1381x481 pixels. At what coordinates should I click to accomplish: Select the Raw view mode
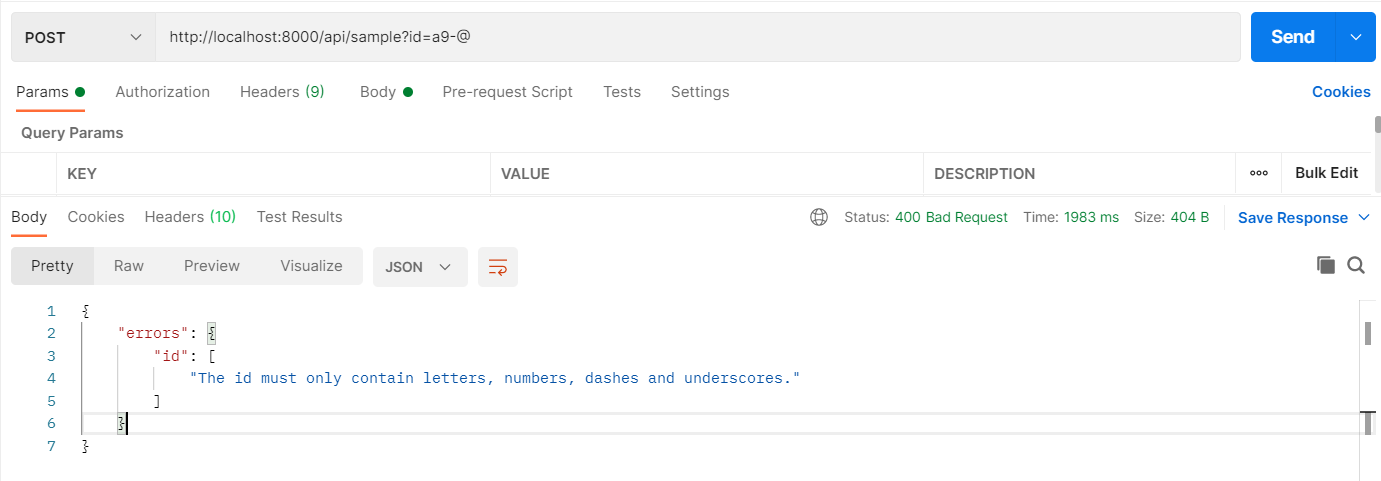click(x=129, y=266)
